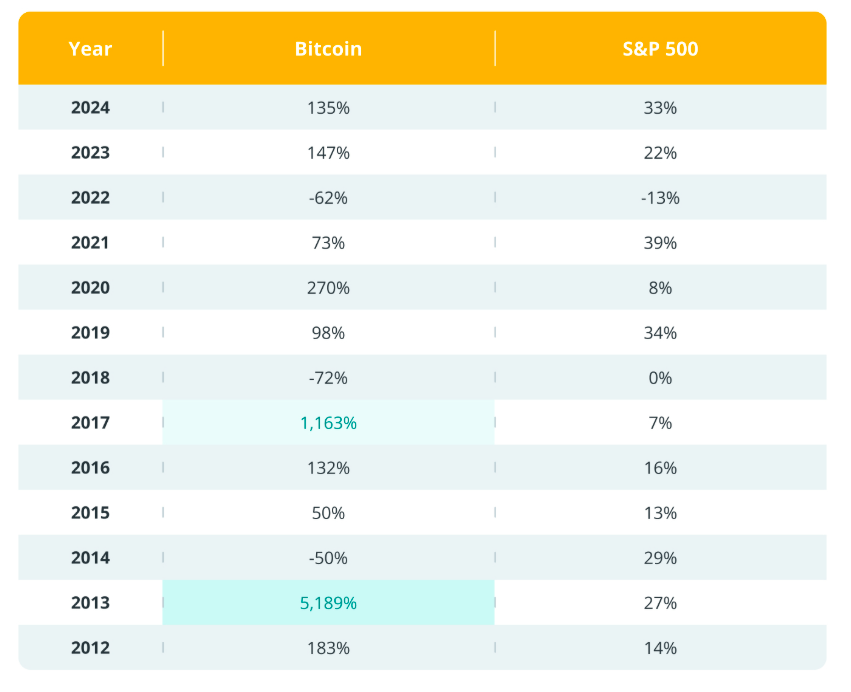Click the 2013 year row label
Screen dimensions: 851x692
90,603
